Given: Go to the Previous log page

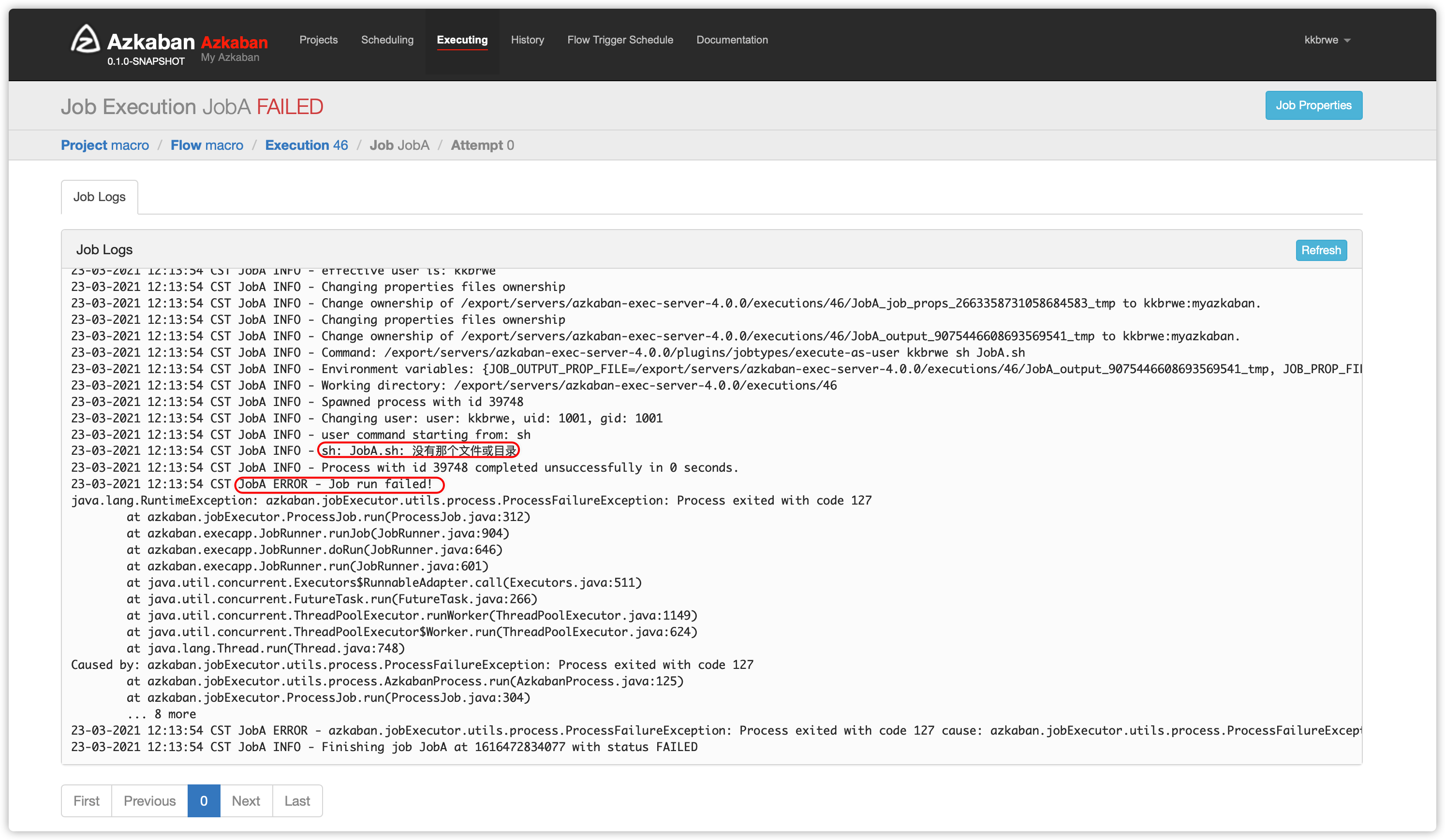Looking at the screenshot, I should 149,800.
